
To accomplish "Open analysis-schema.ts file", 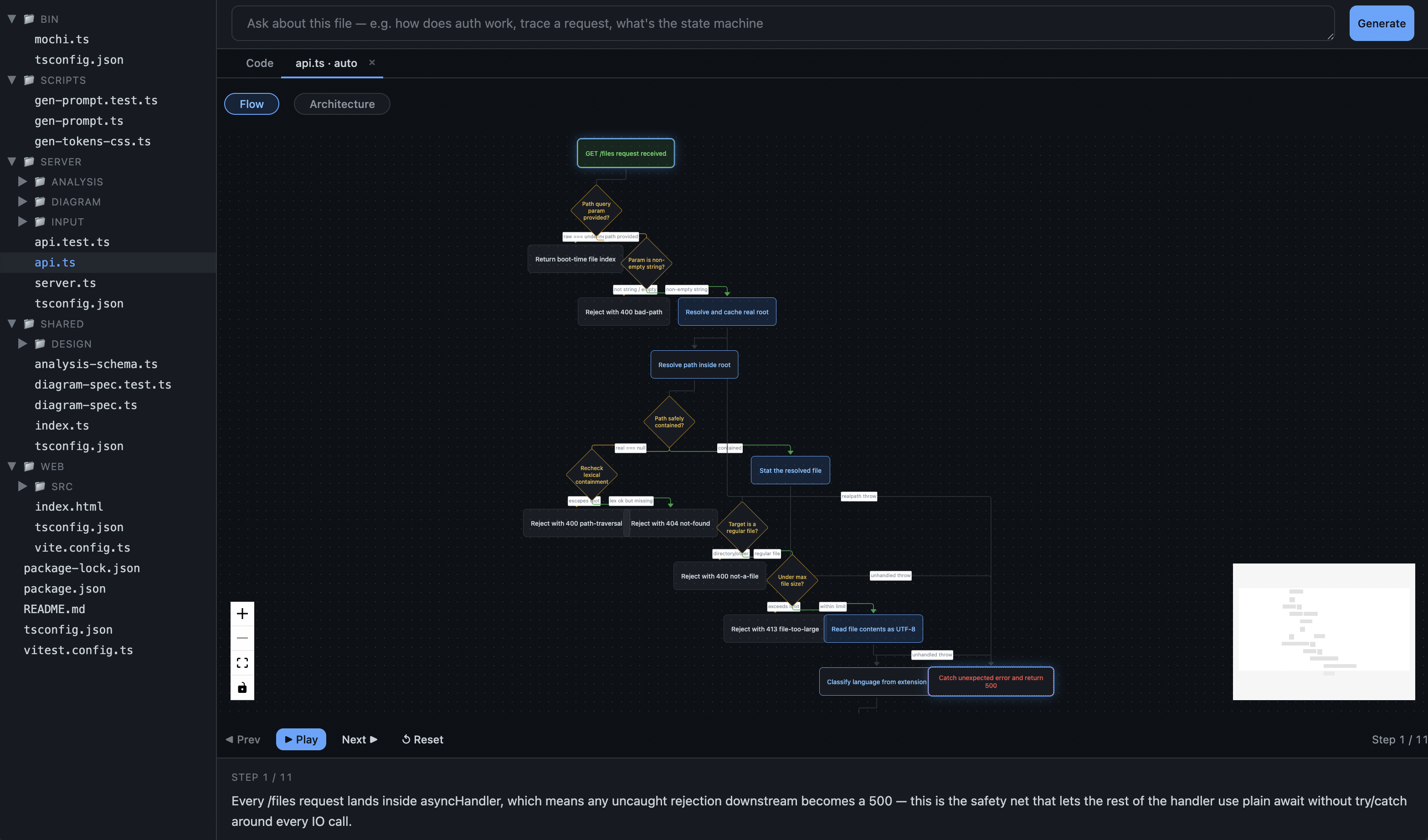I will [96, 364].
